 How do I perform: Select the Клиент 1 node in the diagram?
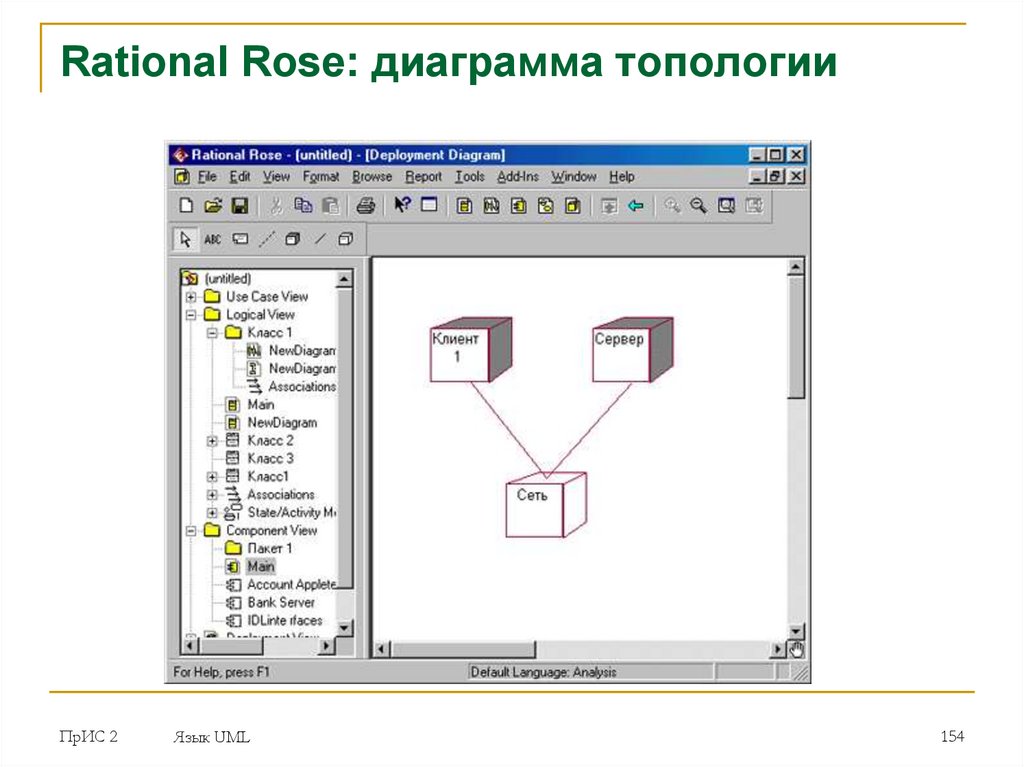coord(471,350)
